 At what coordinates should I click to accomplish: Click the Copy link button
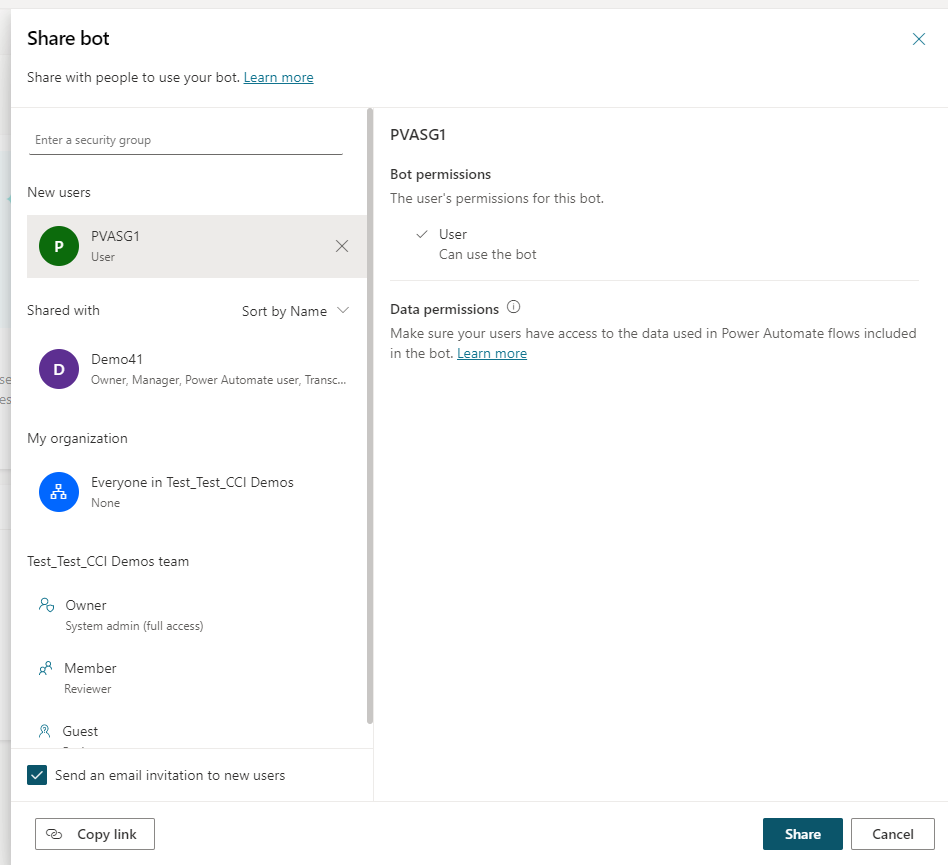pyautogui.click(x=95, y=834)
